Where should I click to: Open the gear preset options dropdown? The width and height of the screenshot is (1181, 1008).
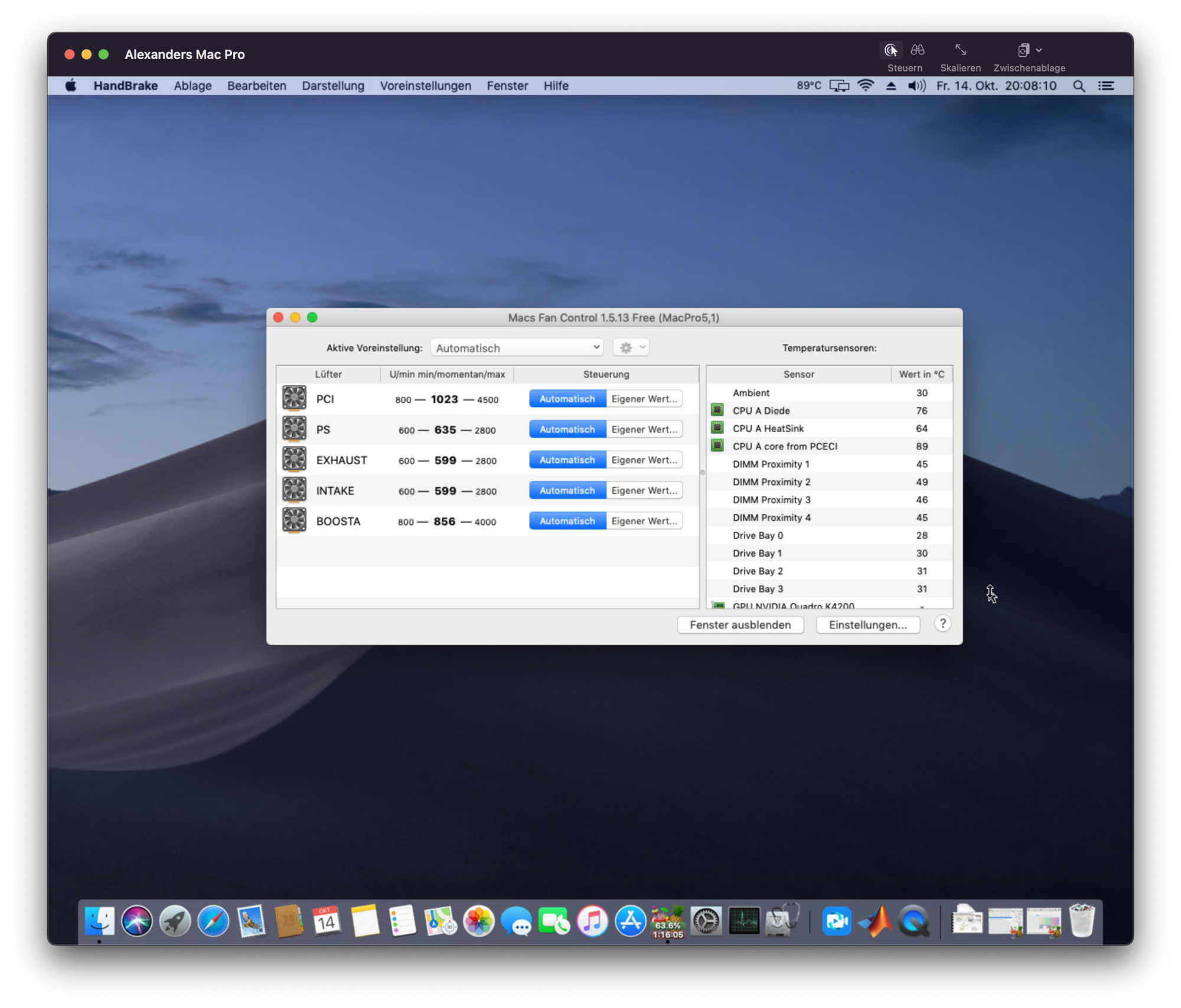631,348
